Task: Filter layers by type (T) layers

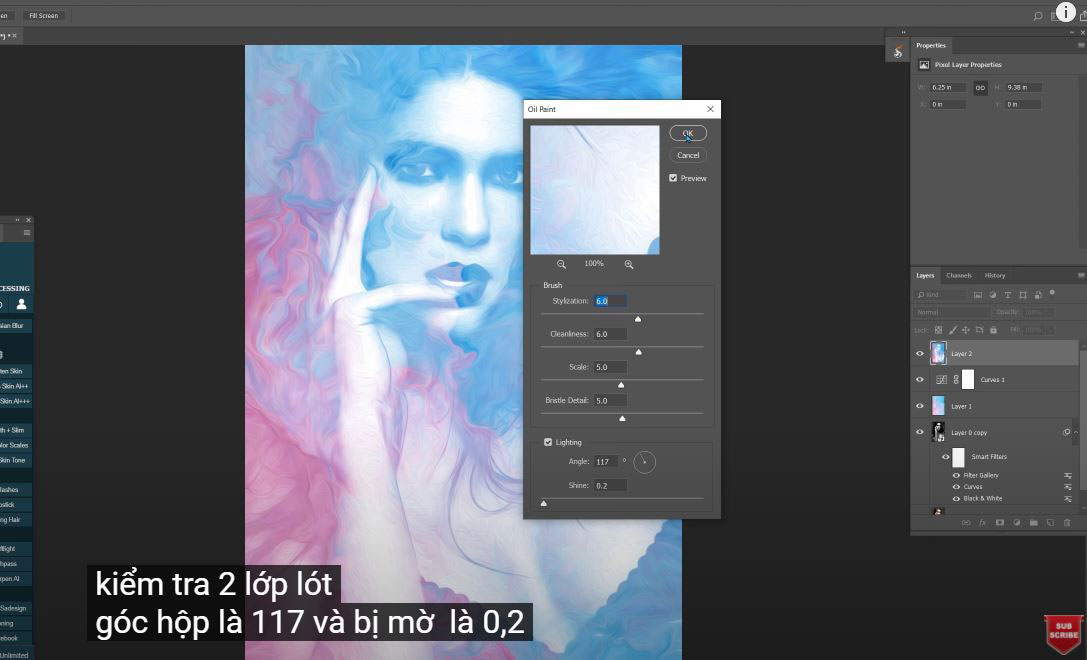Action: [x=1008, y=295]
